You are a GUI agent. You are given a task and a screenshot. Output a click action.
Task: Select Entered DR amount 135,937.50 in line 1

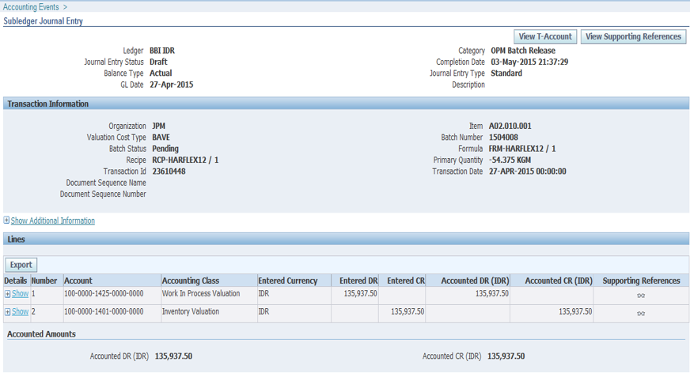tap(360, 293)
